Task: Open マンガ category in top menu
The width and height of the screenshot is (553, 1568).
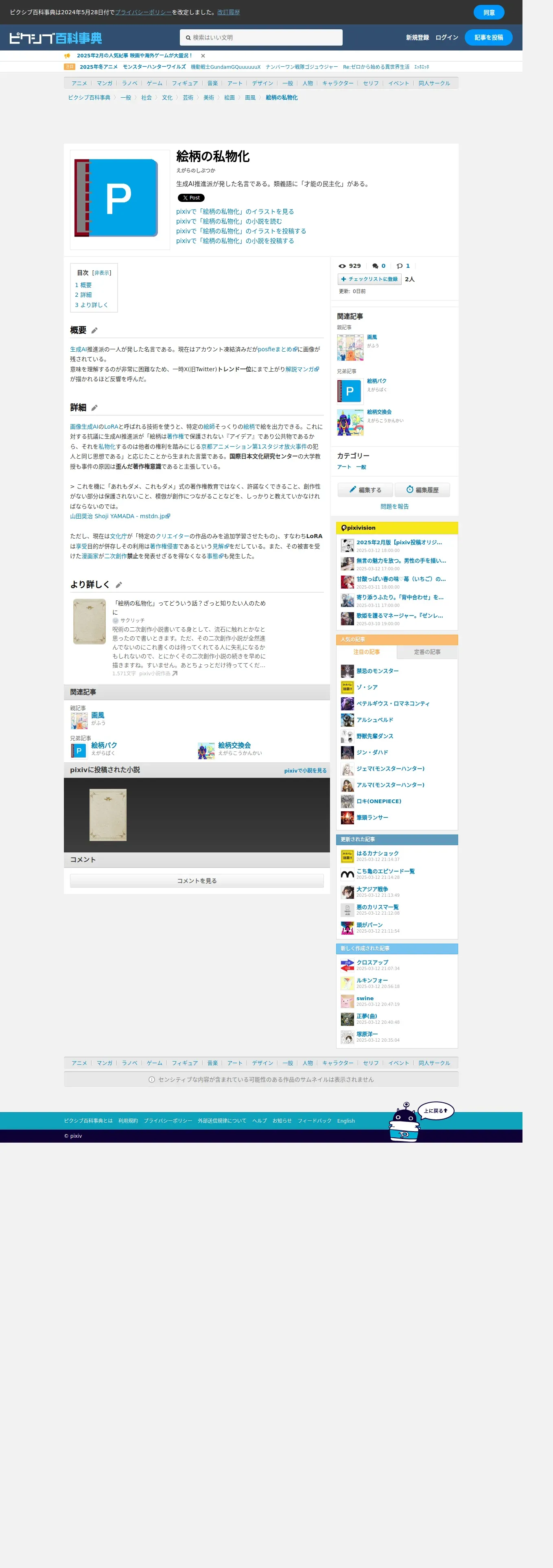Action: pos(104,83)
